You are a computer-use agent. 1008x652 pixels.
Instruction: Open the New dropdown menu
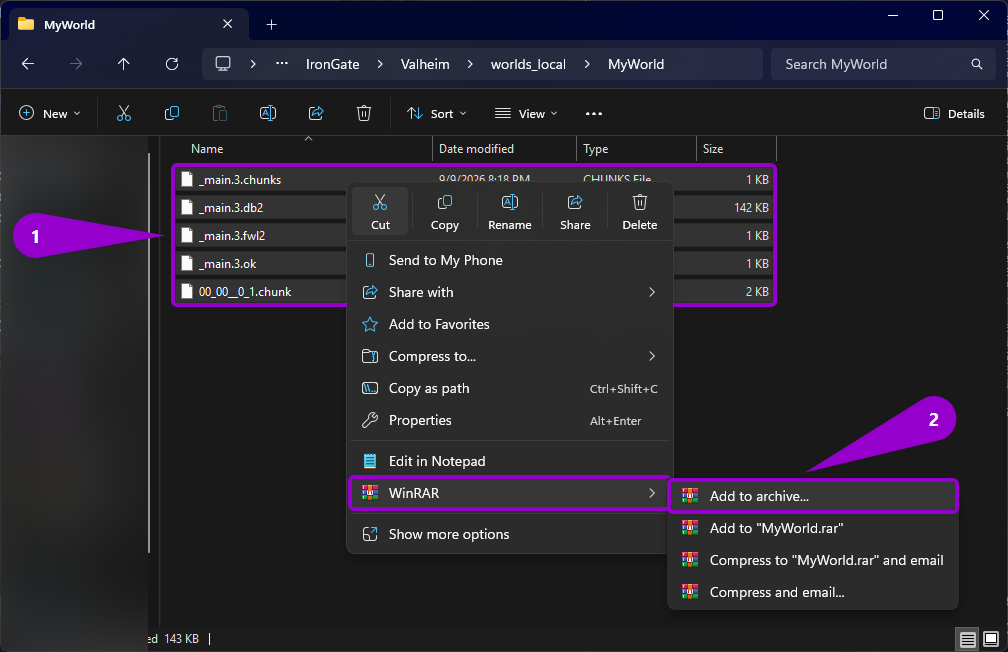pos(50,114)
